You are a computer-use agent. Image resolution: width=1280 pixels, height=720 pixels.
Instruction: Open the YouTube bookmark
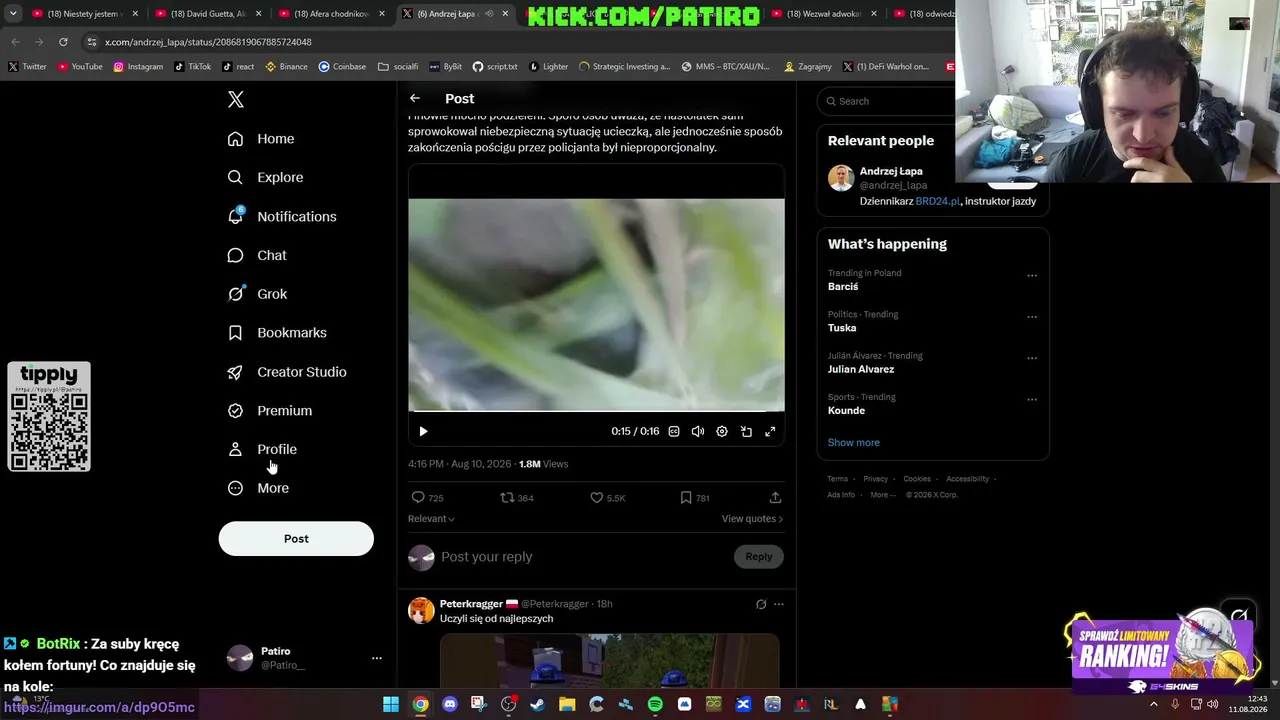coord(80,67)
